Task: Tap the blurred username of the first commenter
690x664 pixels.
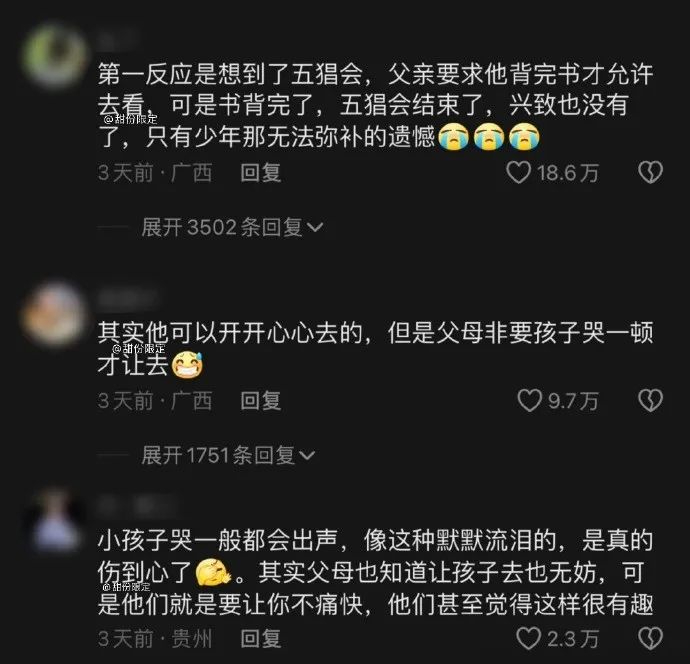Action: [117, 40]
